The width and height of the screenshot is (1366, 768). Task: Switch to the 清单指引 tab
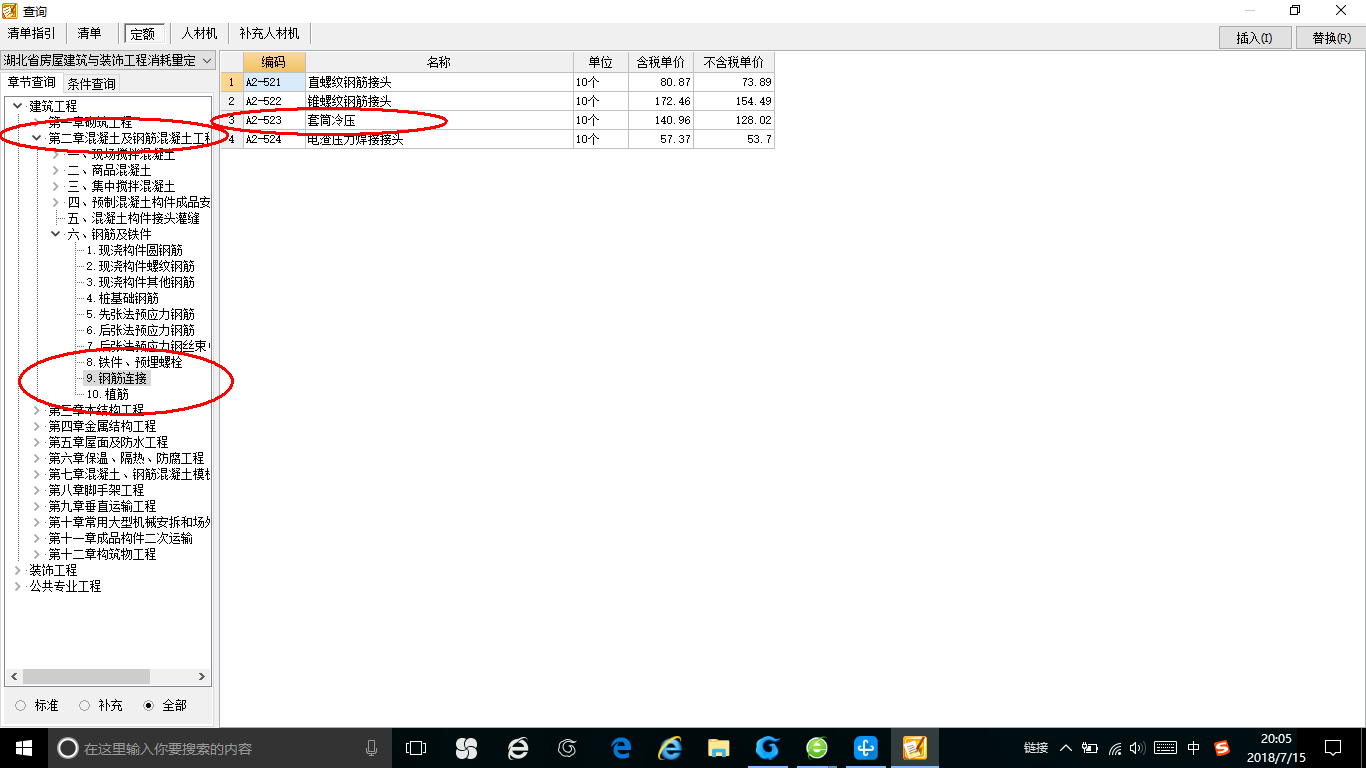click(32, 33)
